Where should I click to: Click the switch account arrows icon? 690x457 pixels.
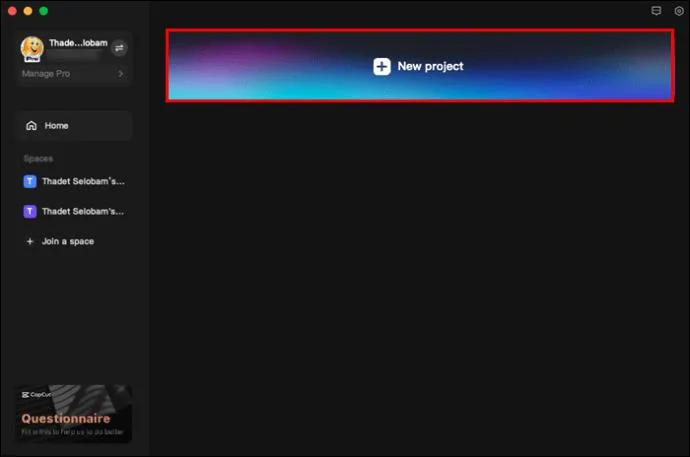(x=119, y=48)
